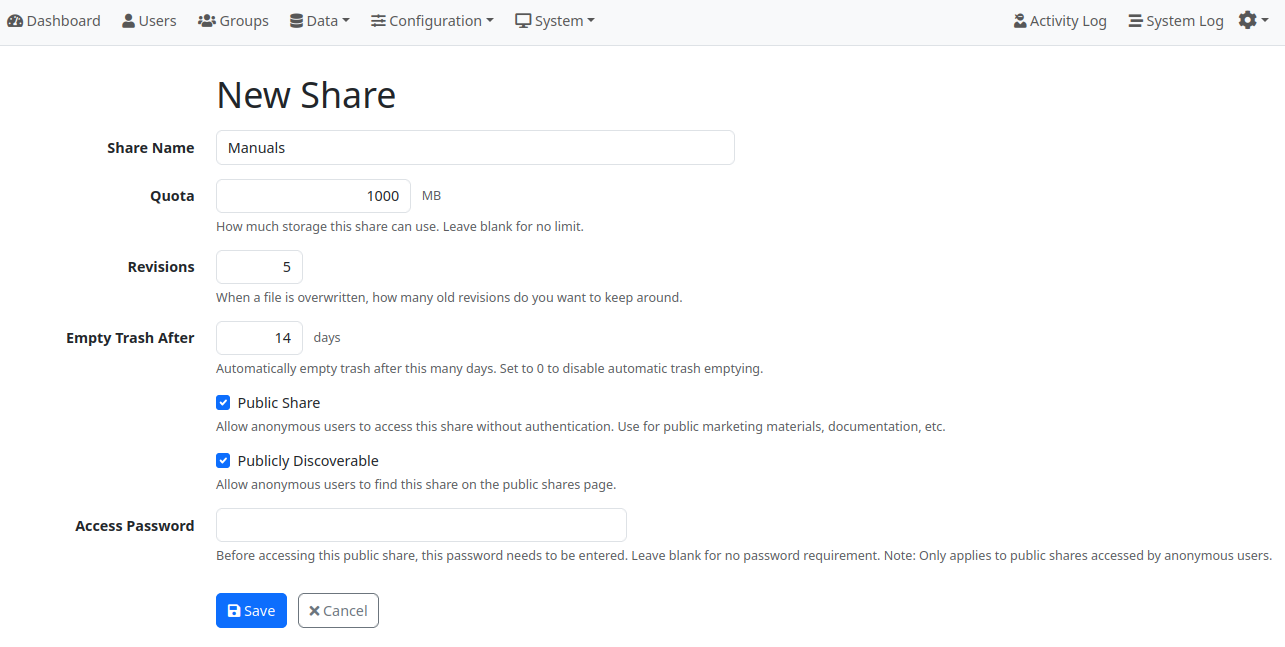The height and width of the screenshot is (647, 1285).
Task: Cancel creating the share
Action: tap(338, 610)
